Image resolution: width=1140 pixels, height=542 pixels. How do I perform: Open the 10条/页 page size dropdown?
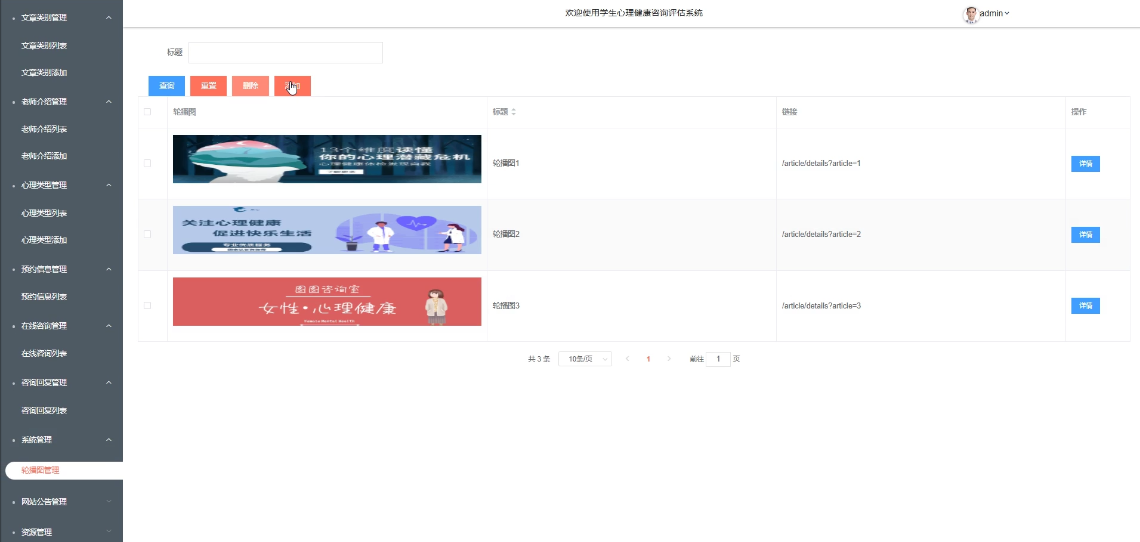[x=585, y=359]
